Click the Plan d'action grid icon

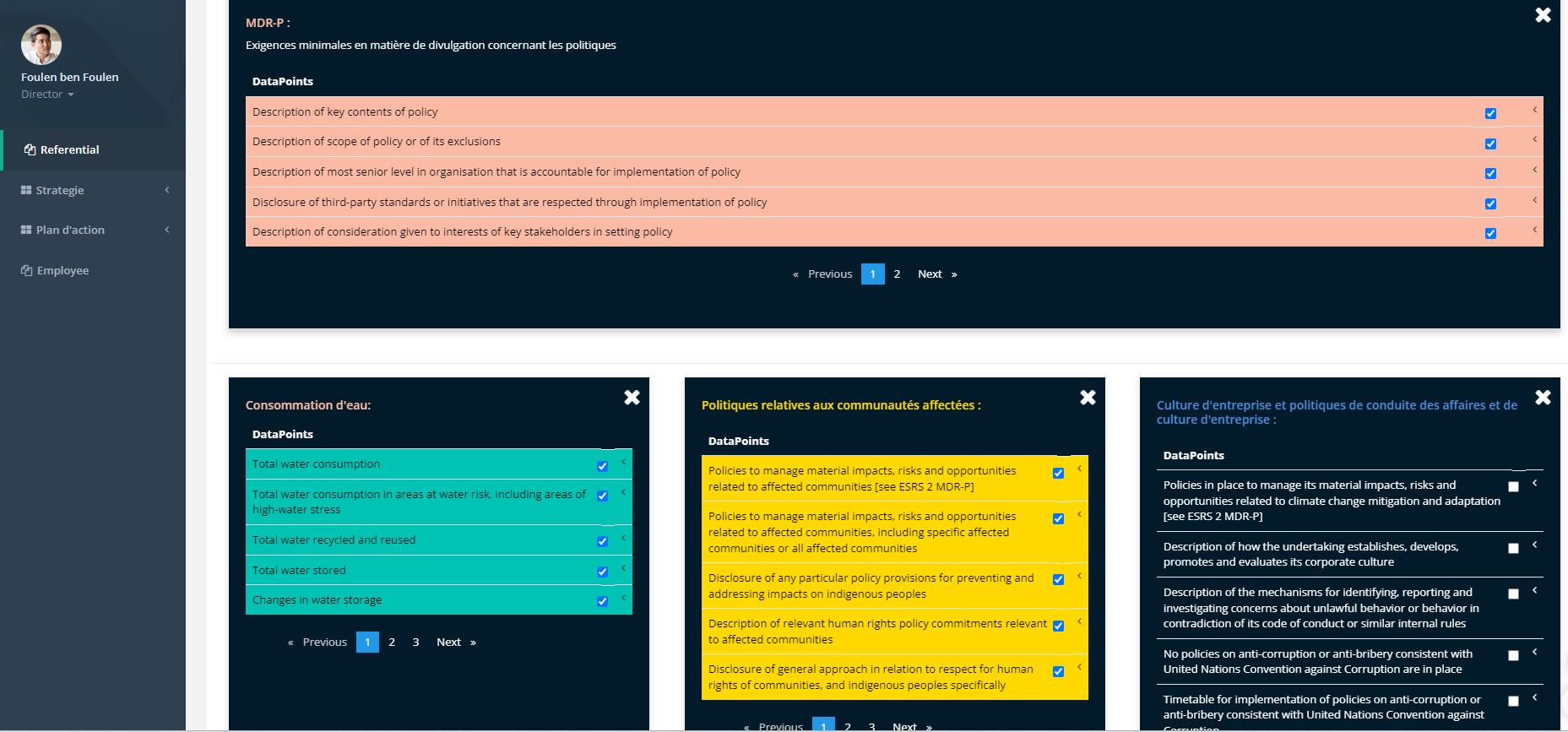(x=26, y=230)
